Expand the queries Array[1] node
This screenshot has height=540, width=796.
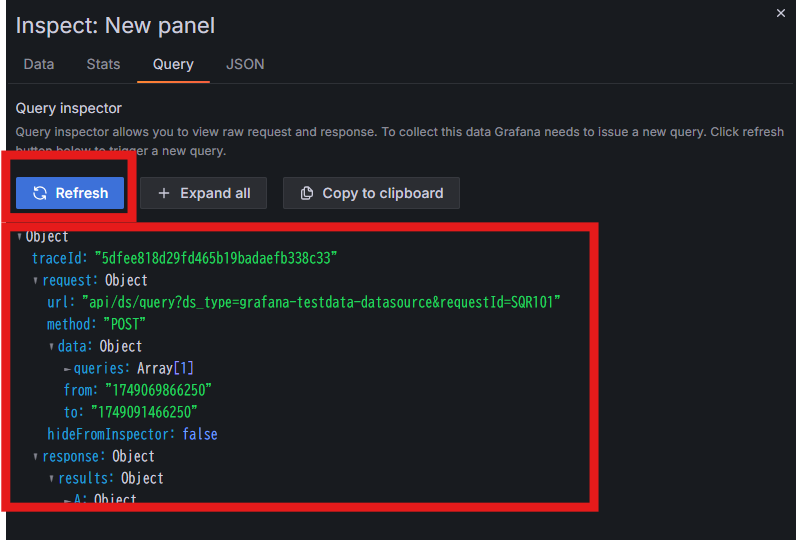pos(67,369)
